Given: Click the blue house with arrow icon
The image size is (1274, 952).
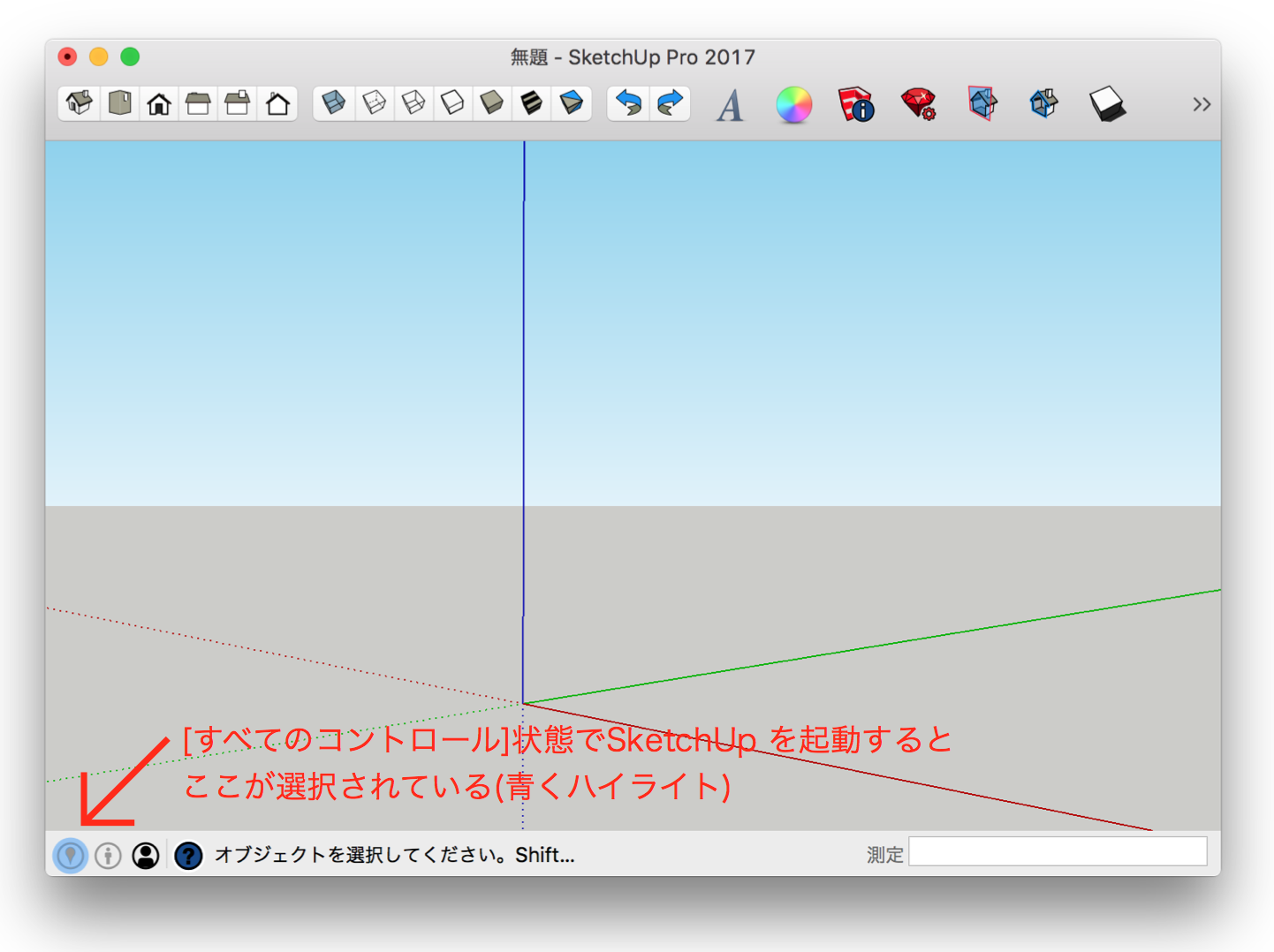Looking at the screenshot, I should pyautogui.click(x=1044, y=104).
